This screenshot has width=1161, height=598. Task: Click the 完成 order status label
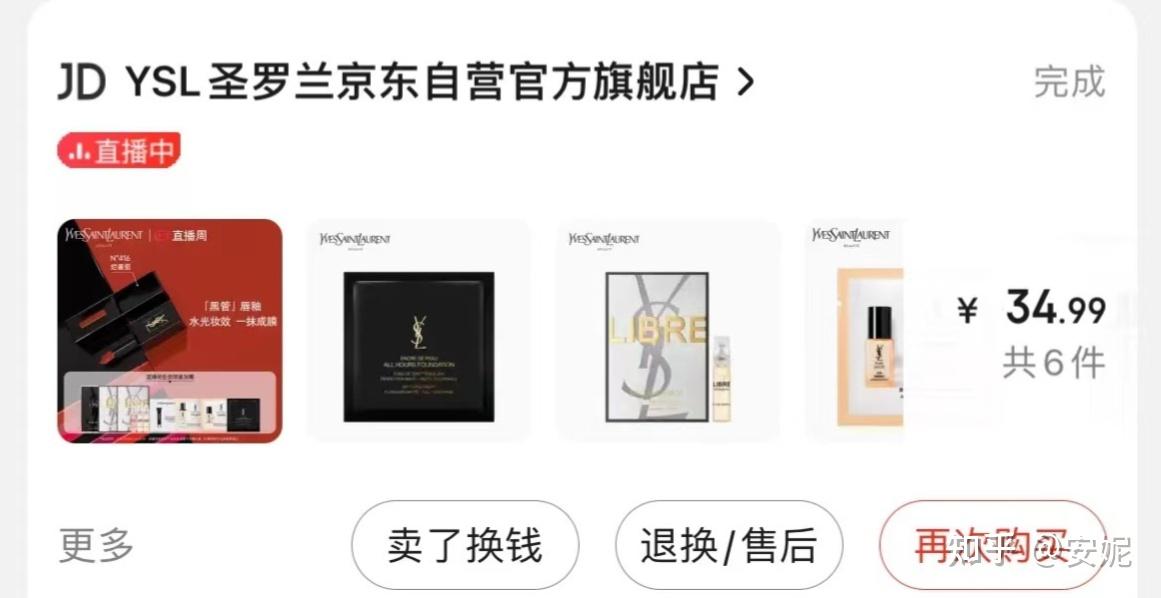[1069, 82]
